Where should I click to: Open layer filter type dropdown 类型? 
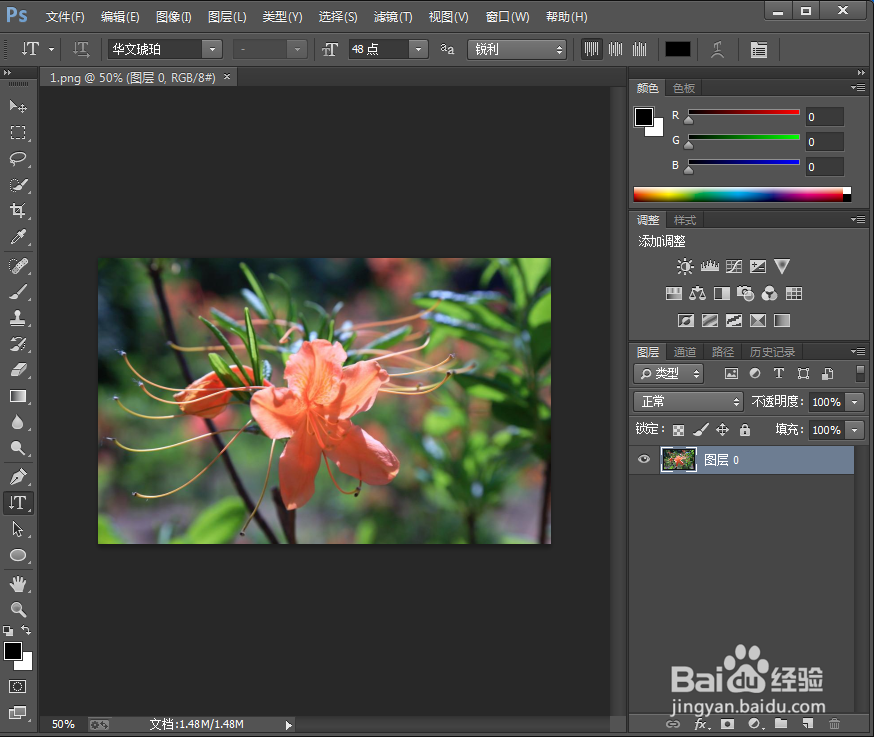click(668, 373)
